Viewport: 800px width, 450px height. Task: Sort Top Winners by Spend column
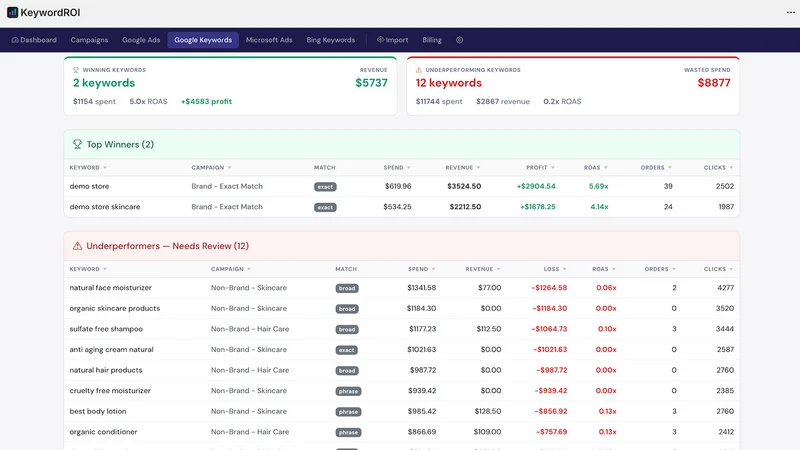click(x=397, y=167)
